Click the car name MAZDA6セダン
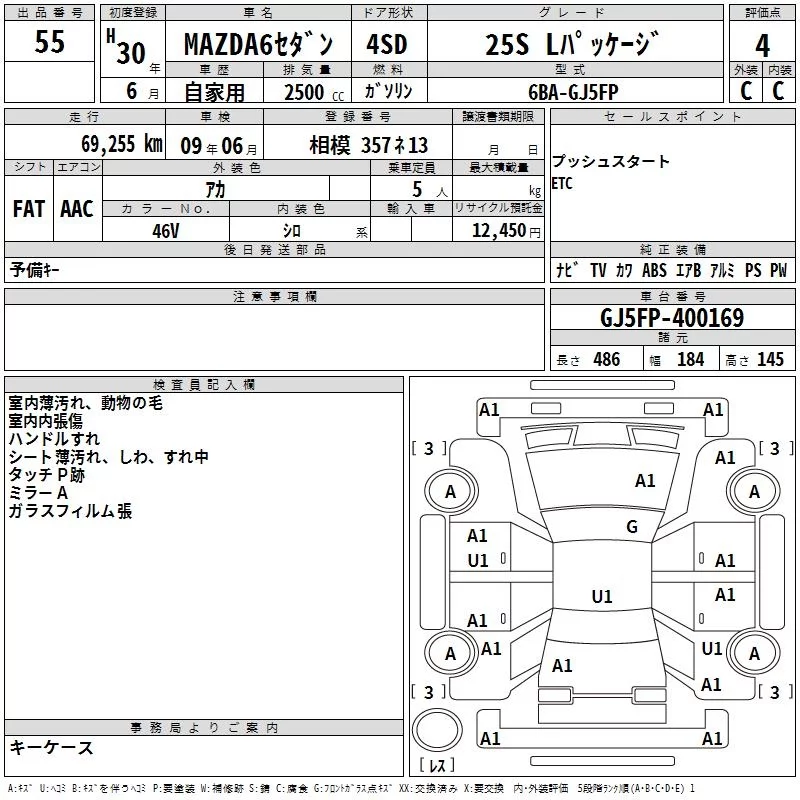 (x=258, y=44)
